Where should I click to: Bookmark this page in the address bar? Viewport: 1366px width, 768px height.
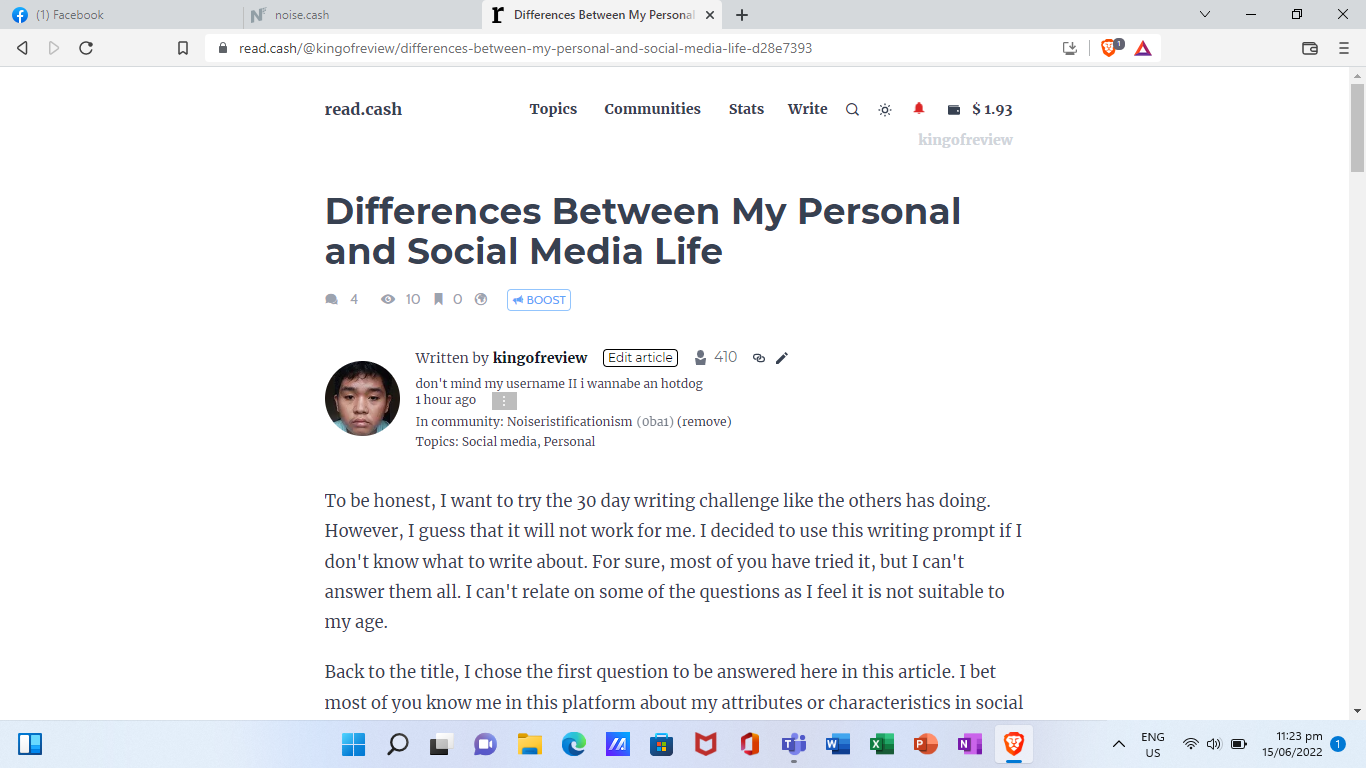tap(183, 48)
